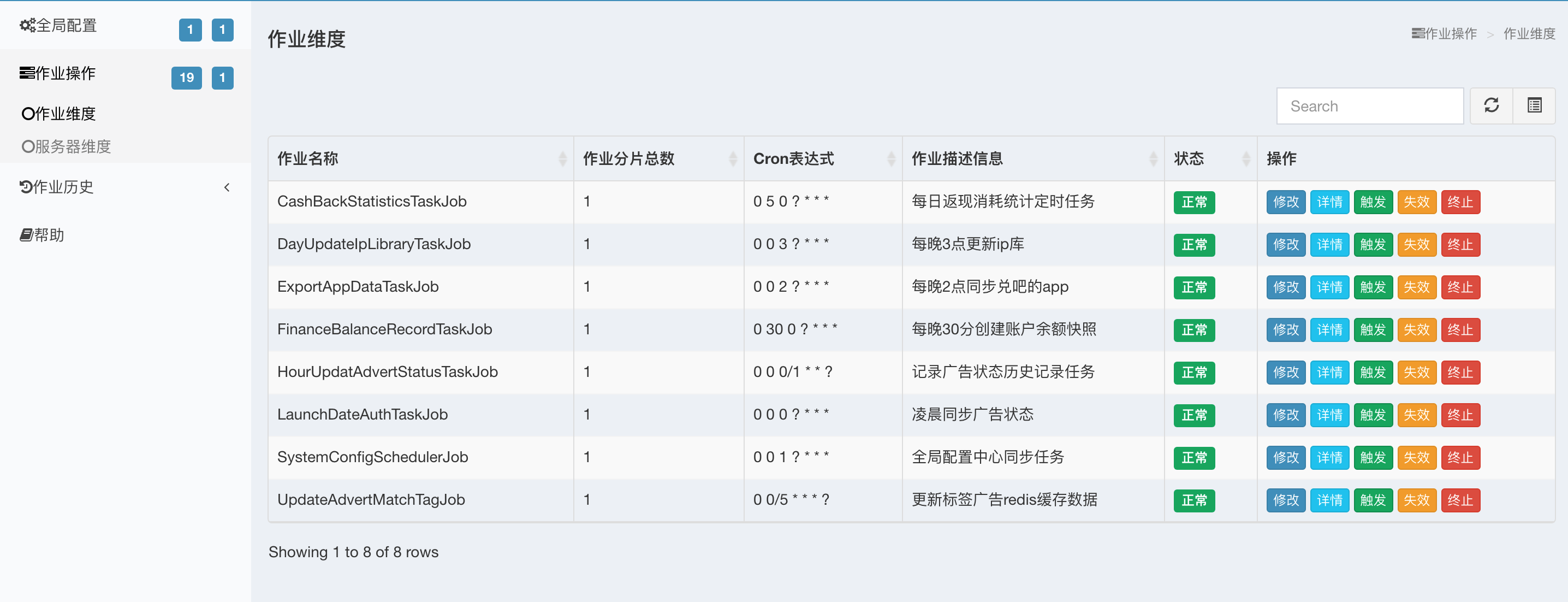This screenshot has height=602, width=1568.
Task: Click 修改 for LaunchDateAuthTaskJob
Action: pyautogui.click(x=1286, y=415)
